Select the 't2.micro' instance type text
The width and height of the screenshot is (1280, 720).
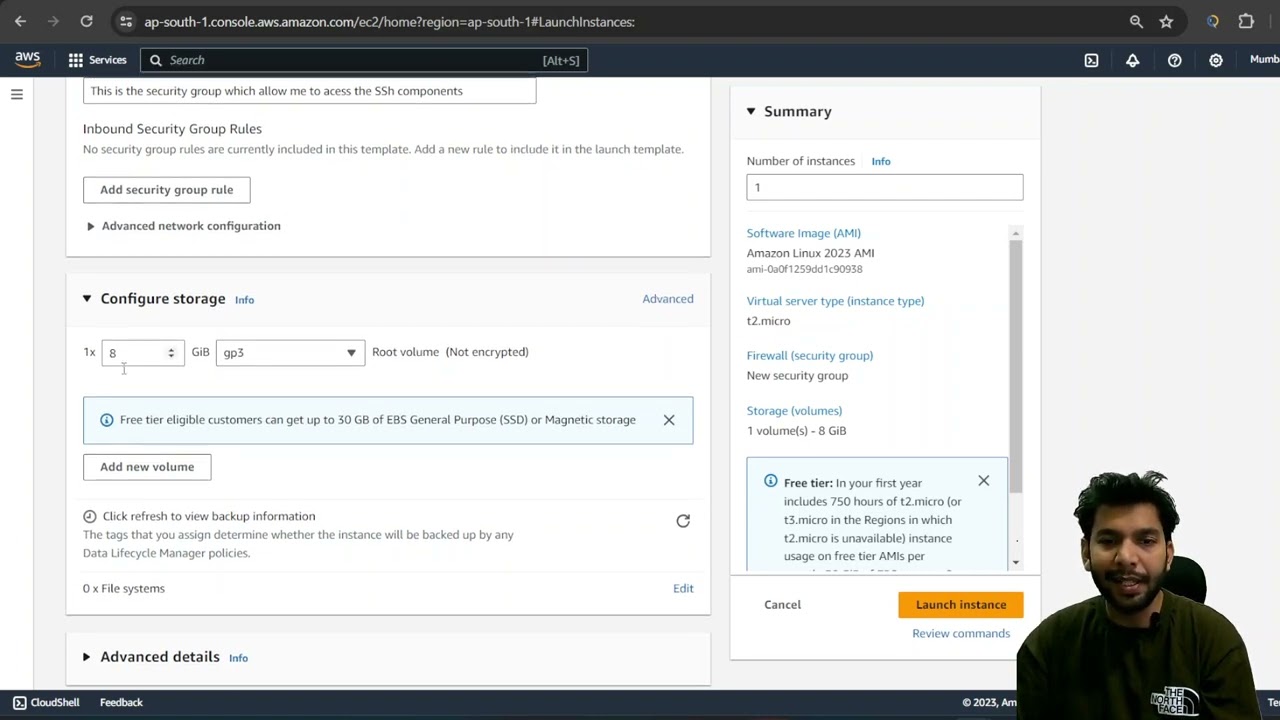[x=768, y=321]
